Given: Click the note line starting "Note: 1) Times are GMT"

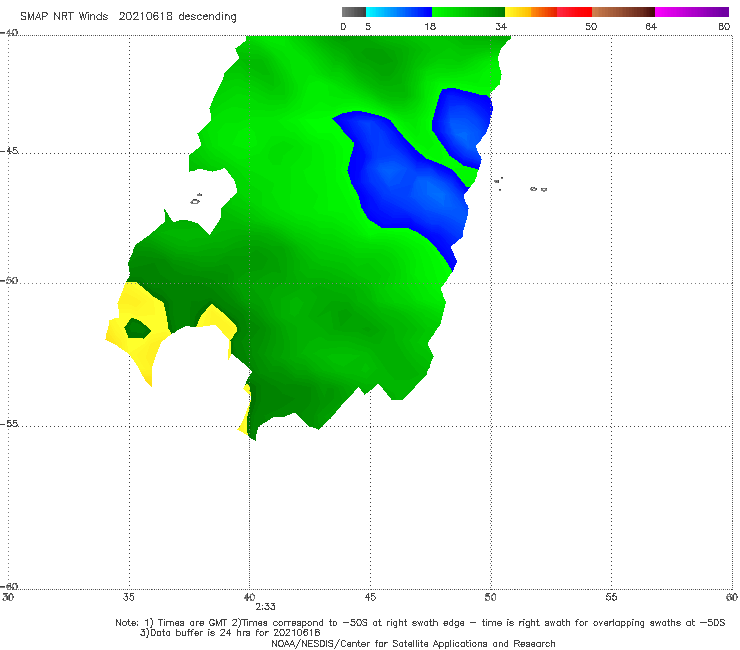Looking at the screenshot, I should coord(420,623).
